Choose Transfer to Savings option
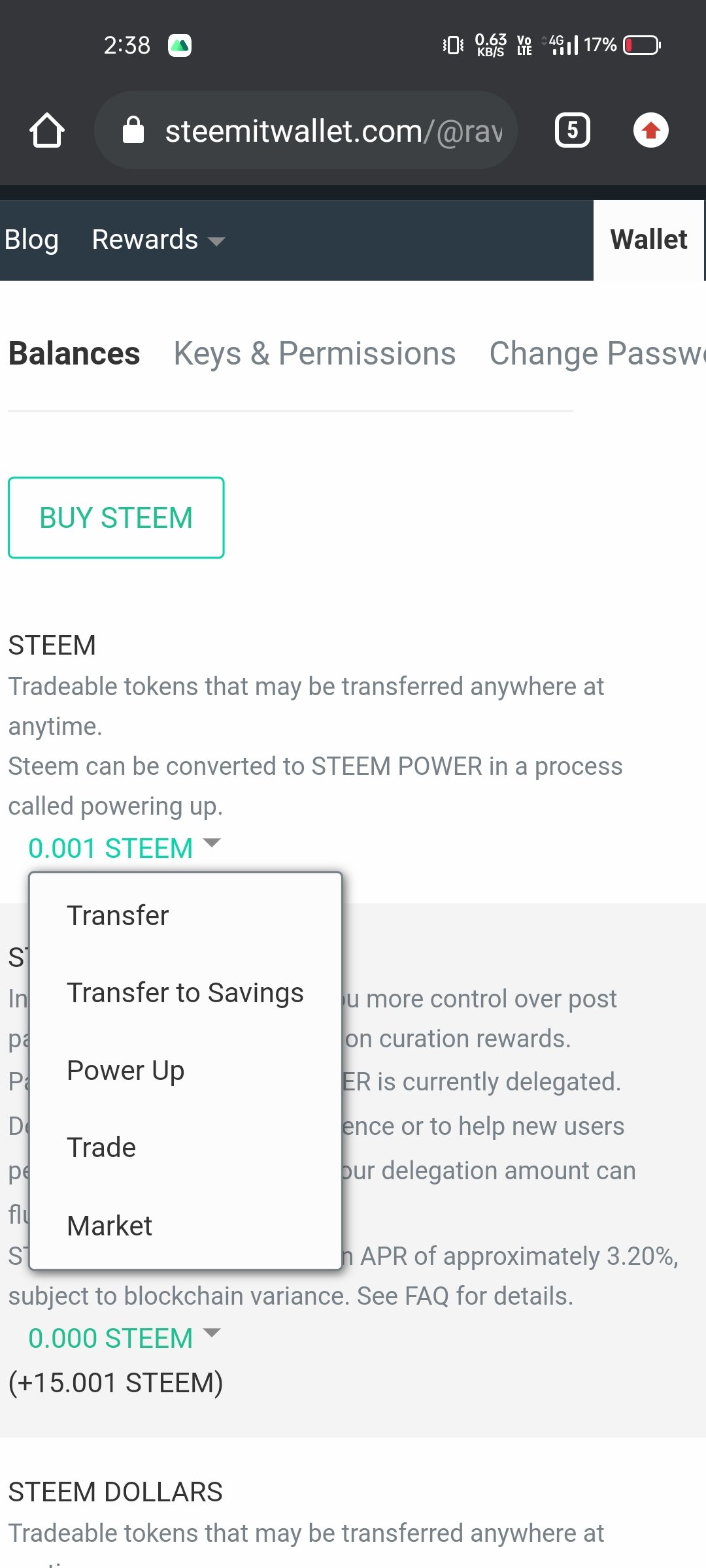 pyautogui.click(x=186, y=992)
